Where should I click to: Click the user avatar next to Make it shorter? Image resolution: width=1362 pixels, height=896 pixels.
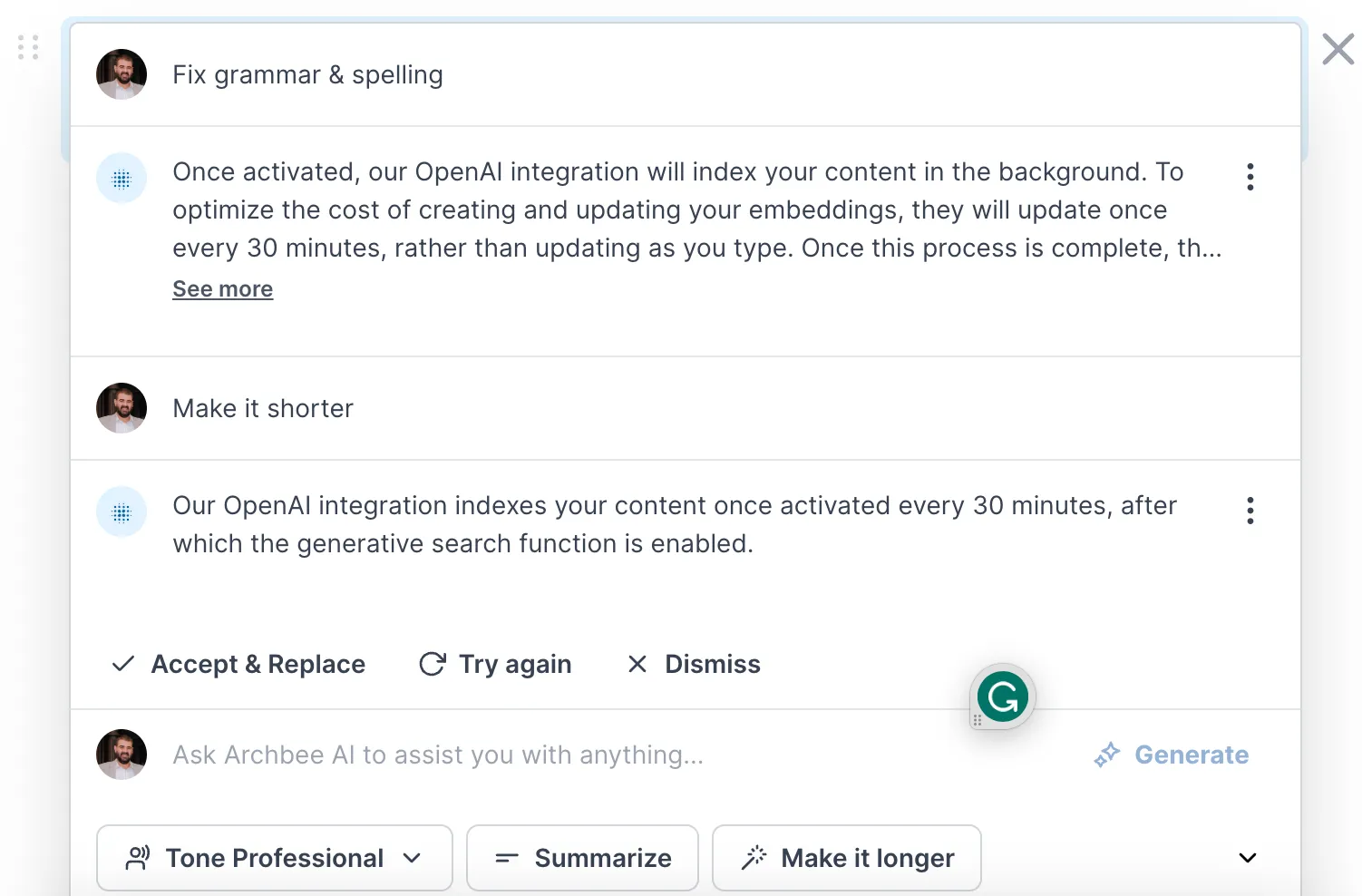coord(122,408)
